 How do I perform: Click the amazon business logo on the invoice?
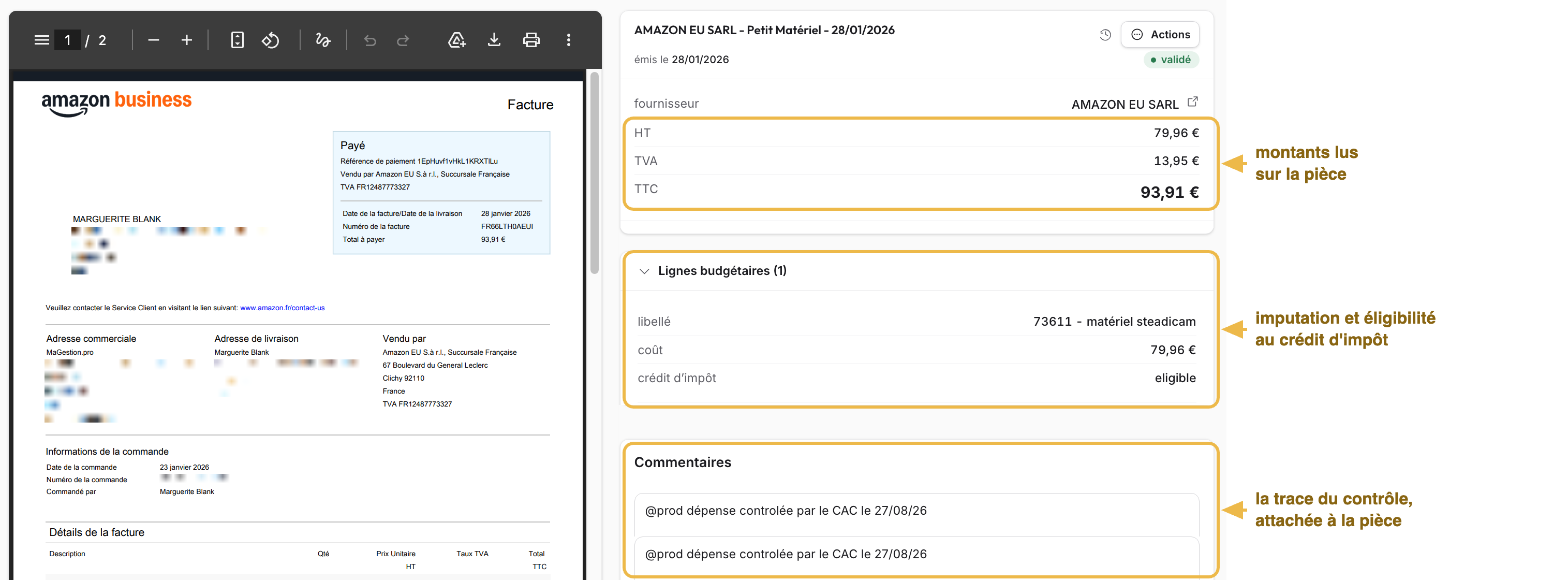[x=116, y=103]
